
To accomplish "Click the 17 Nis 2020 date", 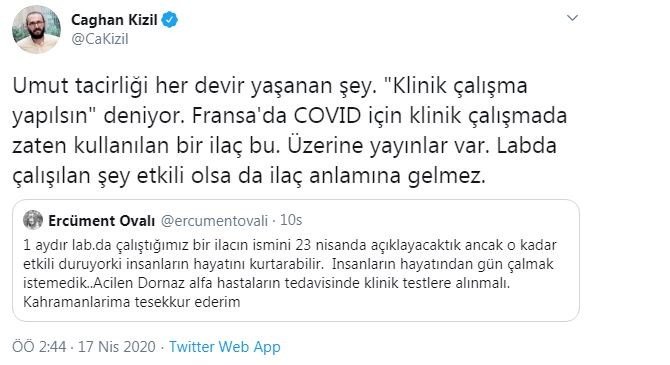I will click(x=117, y=347).
